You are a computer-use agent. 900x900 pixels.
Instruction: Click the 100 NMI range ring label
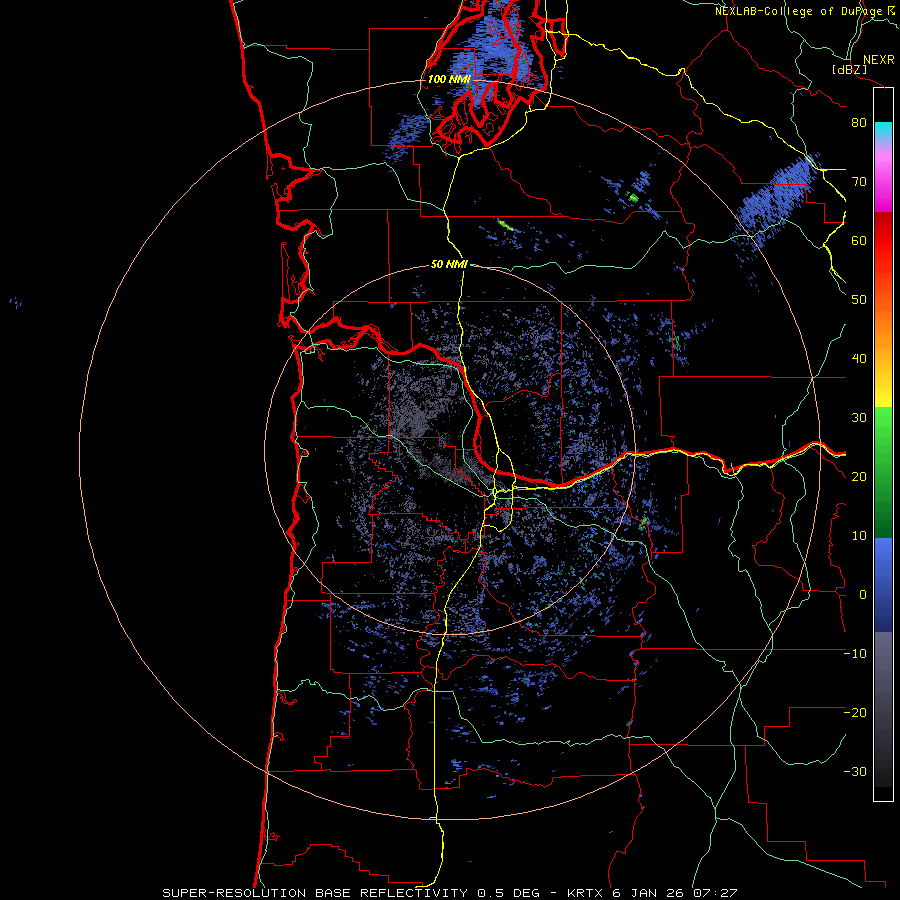449,79
